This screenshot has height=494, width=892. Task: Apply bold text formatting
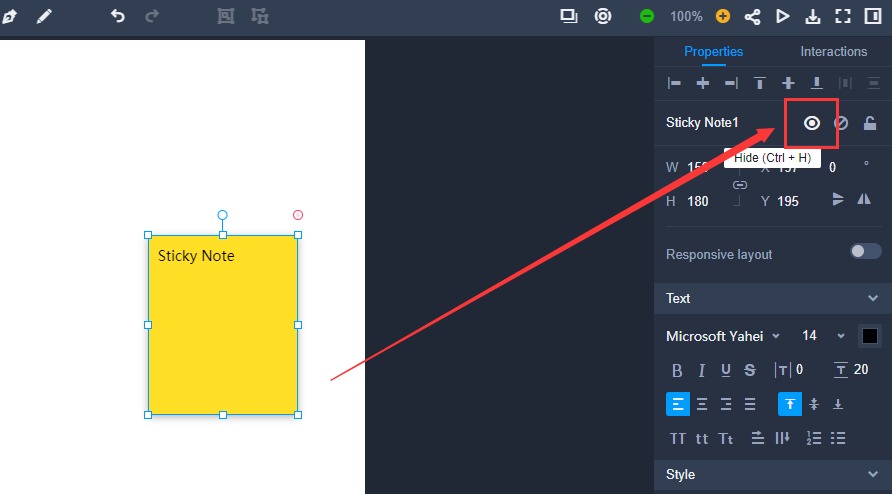(677, 370)
